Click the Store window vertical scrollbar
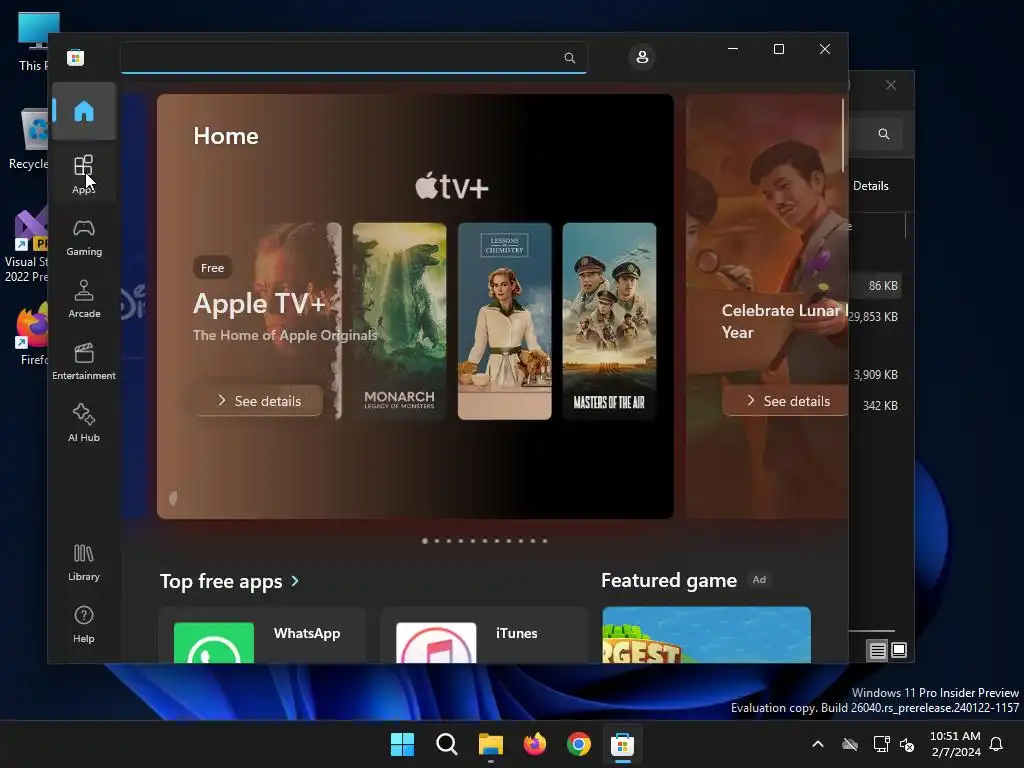The height and width of the screenshot is (768, 1024). click(843, 136)
